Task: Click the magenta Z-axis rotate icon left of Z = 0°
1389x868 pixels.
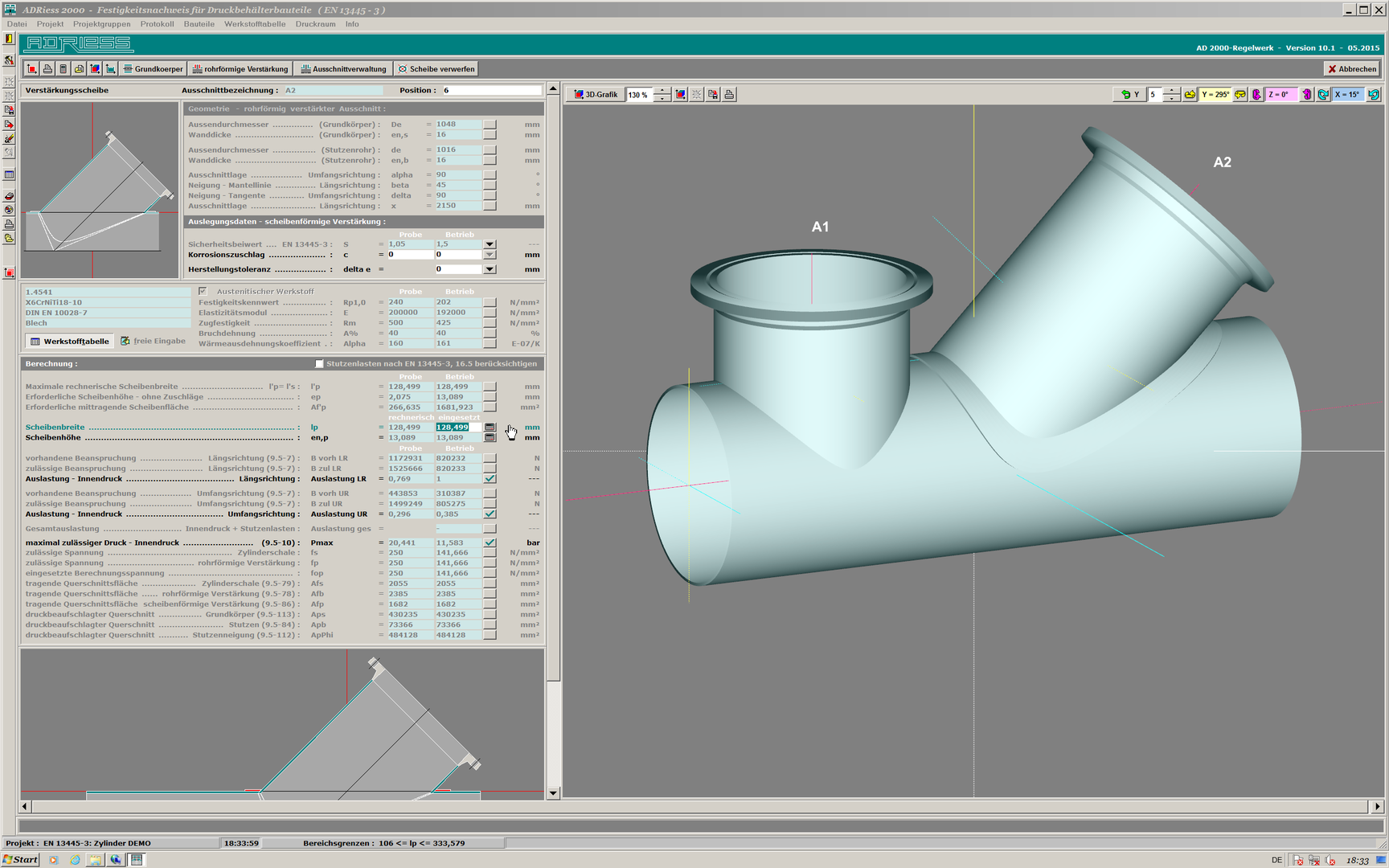Action: coord(1256,95)
